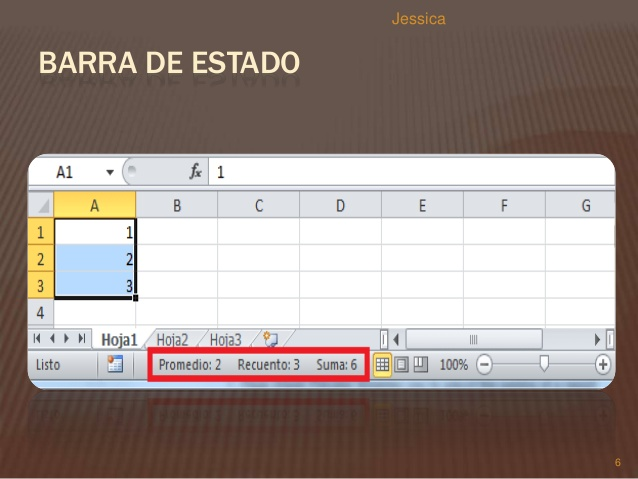Go to previous sheet tab arrow
Image resolution: width=638 pixels, height=479 pixels.
[52, 338]
